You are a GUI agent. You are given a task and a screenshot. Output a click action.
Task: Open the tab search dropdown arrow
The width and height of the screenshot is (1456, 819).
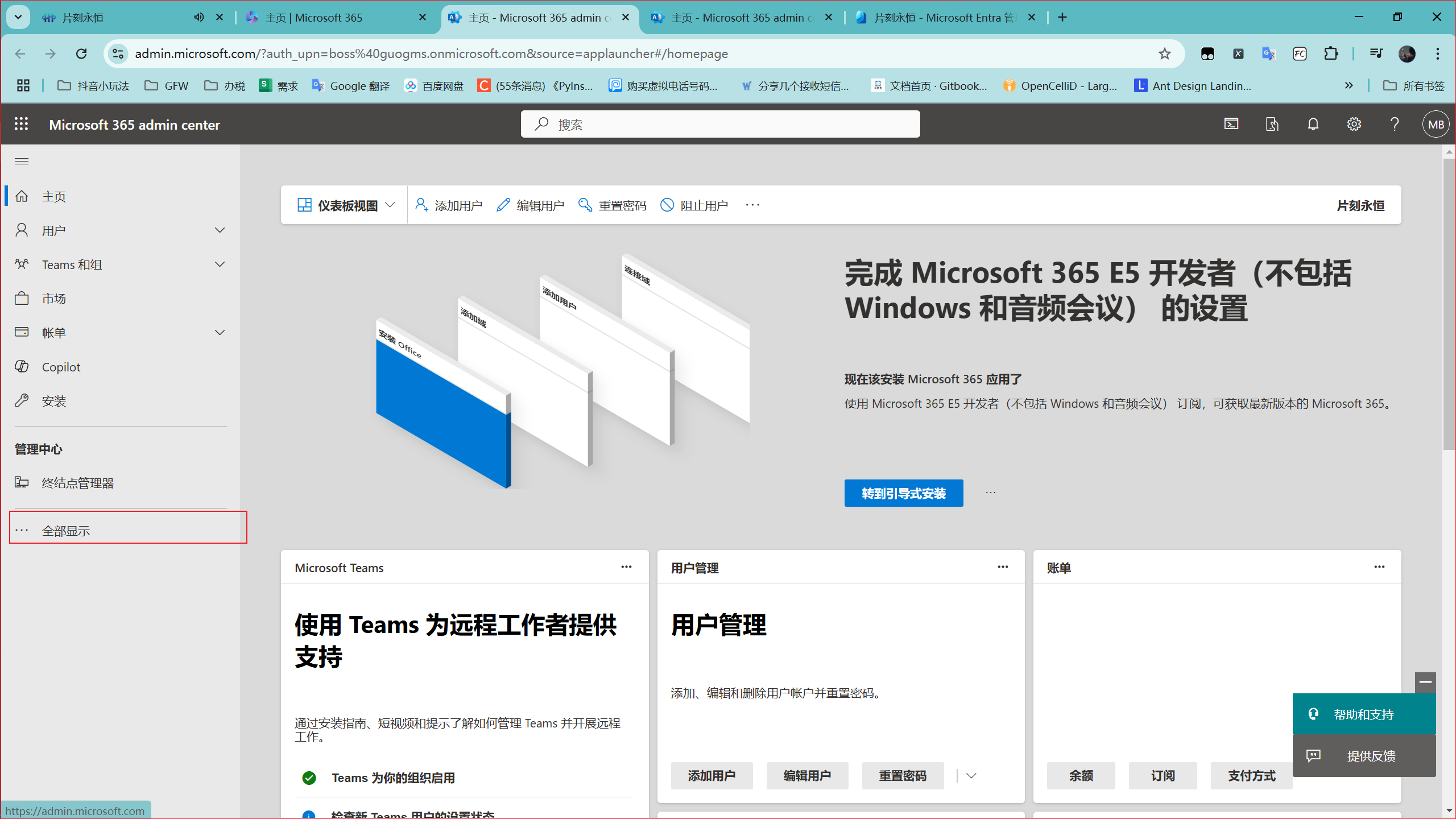18,17
